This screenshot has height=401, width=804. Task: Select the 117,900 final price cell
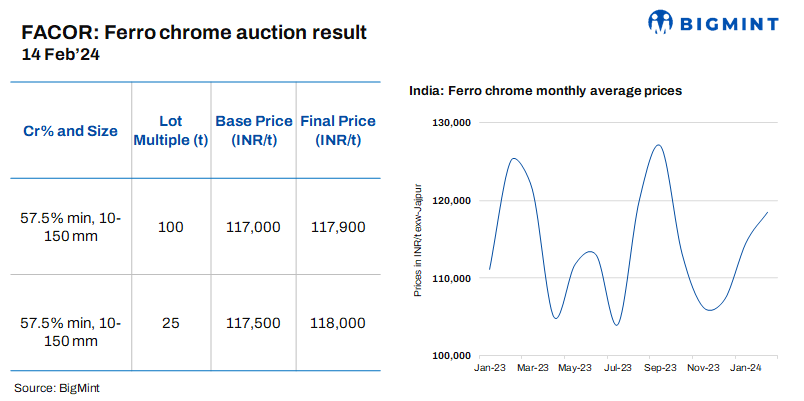[338, 227]
